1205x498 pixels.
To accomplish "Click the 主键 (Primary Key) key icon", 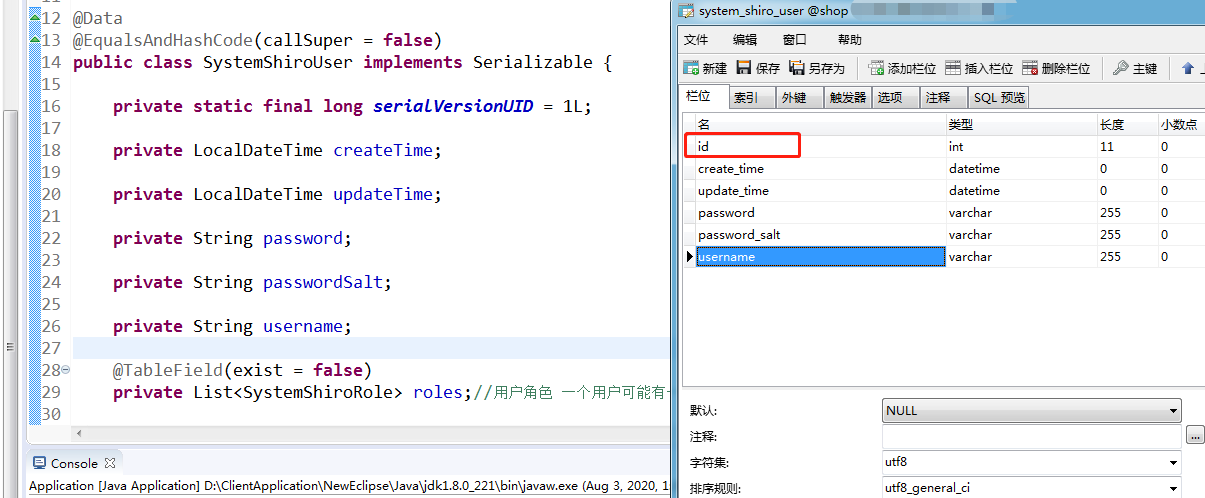I will pyautogui.click(x=1121, y=68).
